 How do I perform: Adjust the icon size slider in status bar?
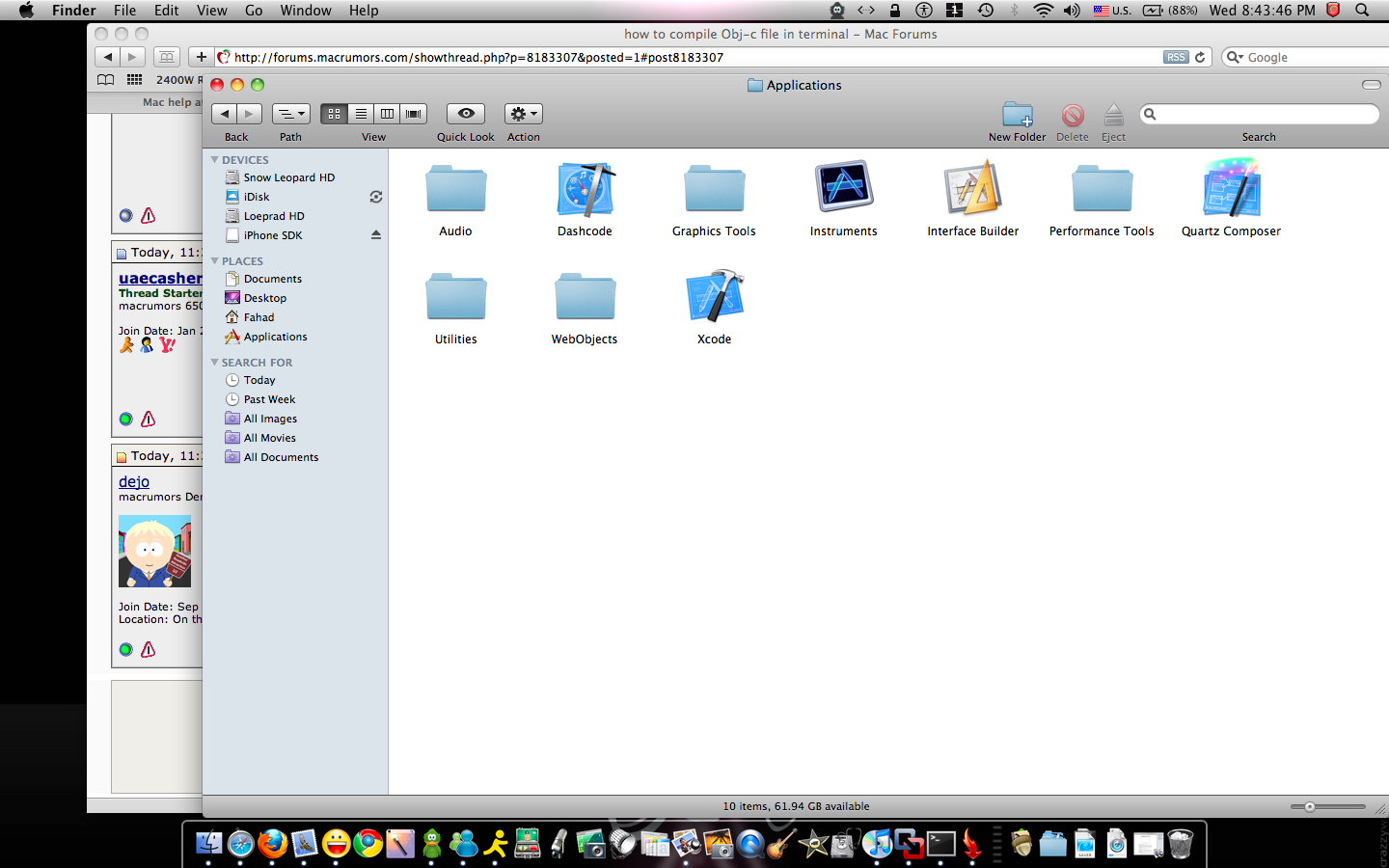point(1310,806)
